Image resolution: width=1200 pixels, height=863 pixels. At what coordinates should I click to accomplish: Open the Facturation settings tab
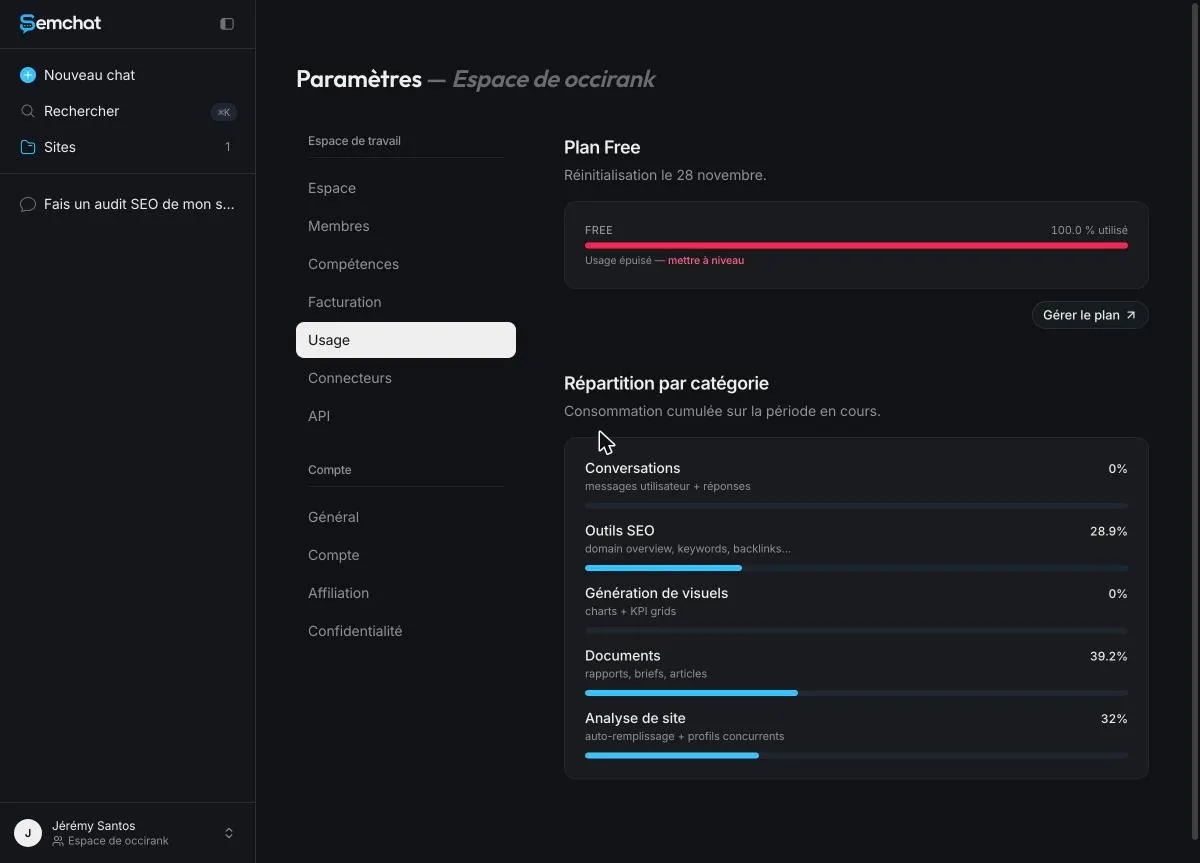[x=406, y=302]
